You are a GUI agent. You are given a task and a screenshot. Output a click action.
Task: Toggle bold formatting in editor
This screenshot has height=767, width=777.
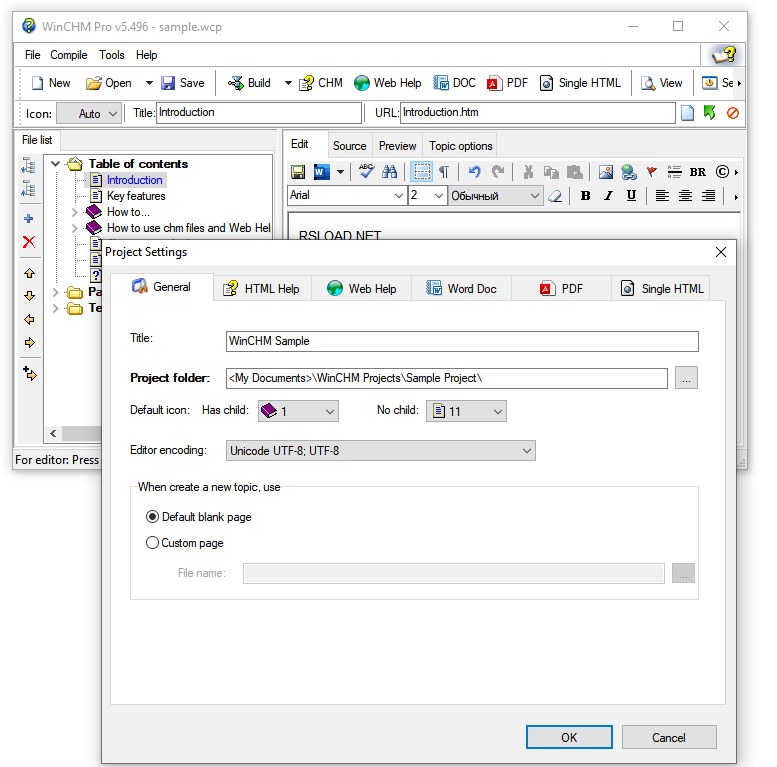(585, 196)
